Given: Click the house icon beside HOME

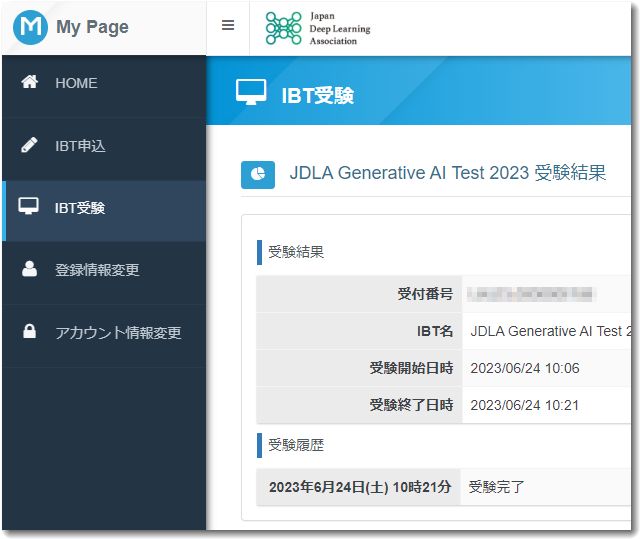Looking at the screenshot, I should 29,82.
